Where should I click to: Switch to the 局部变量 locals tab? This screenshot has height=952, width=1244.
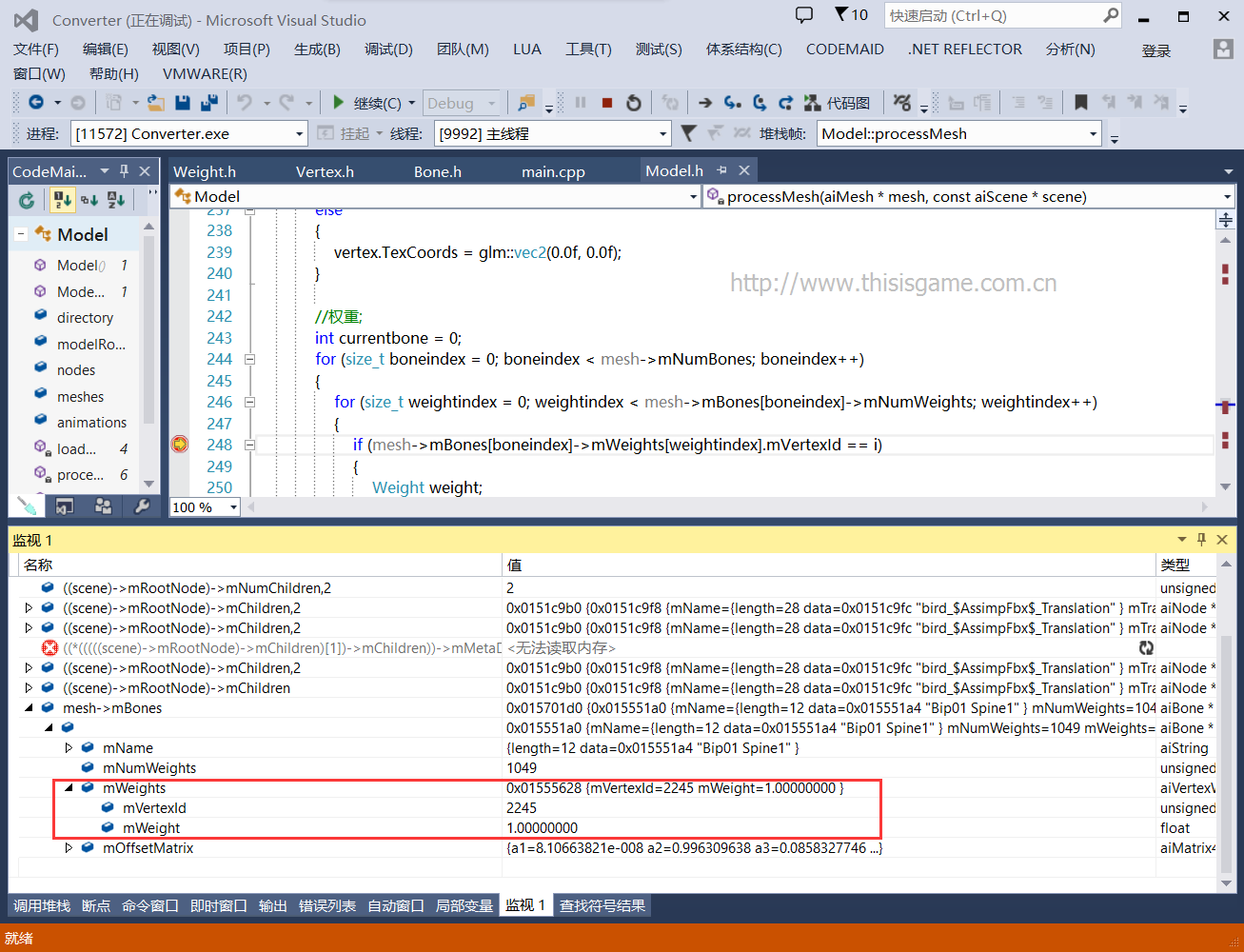click(x=464, y=906)
